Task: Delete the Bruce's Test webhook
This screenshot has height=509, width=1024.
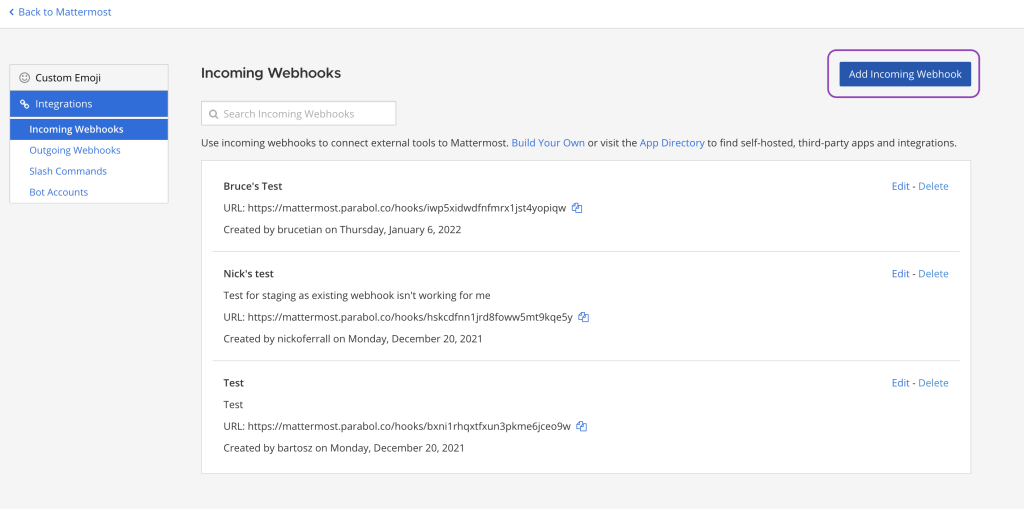Action: pyautogui.click(x=933, y=186)
